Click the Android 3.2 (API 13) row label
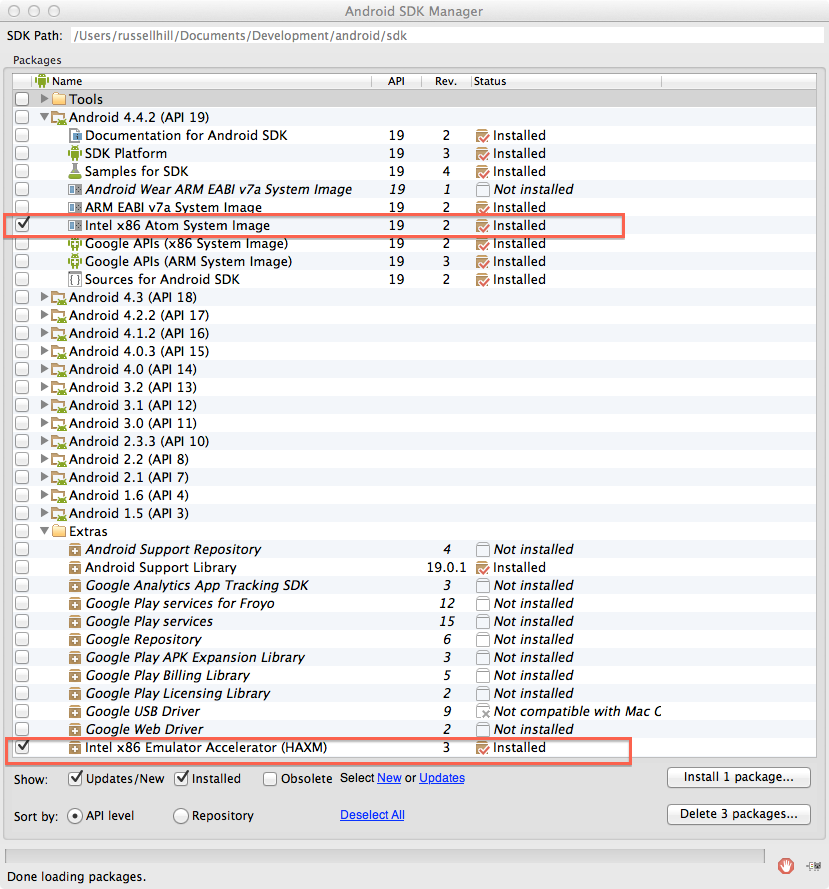Screen dimensions: 829x889 133,387
